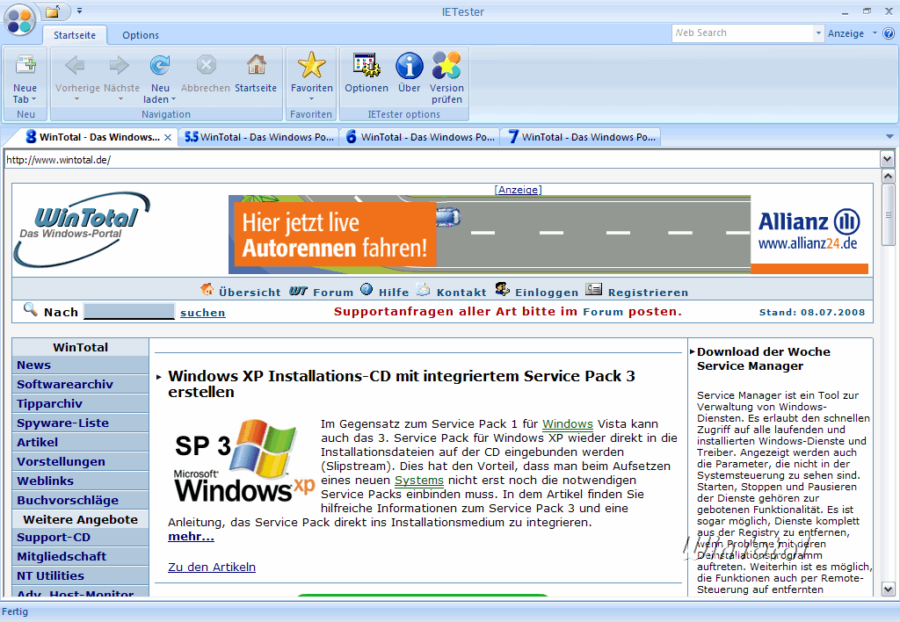
Task: Reload the page with Neu laden
Action: click(160, 65)
